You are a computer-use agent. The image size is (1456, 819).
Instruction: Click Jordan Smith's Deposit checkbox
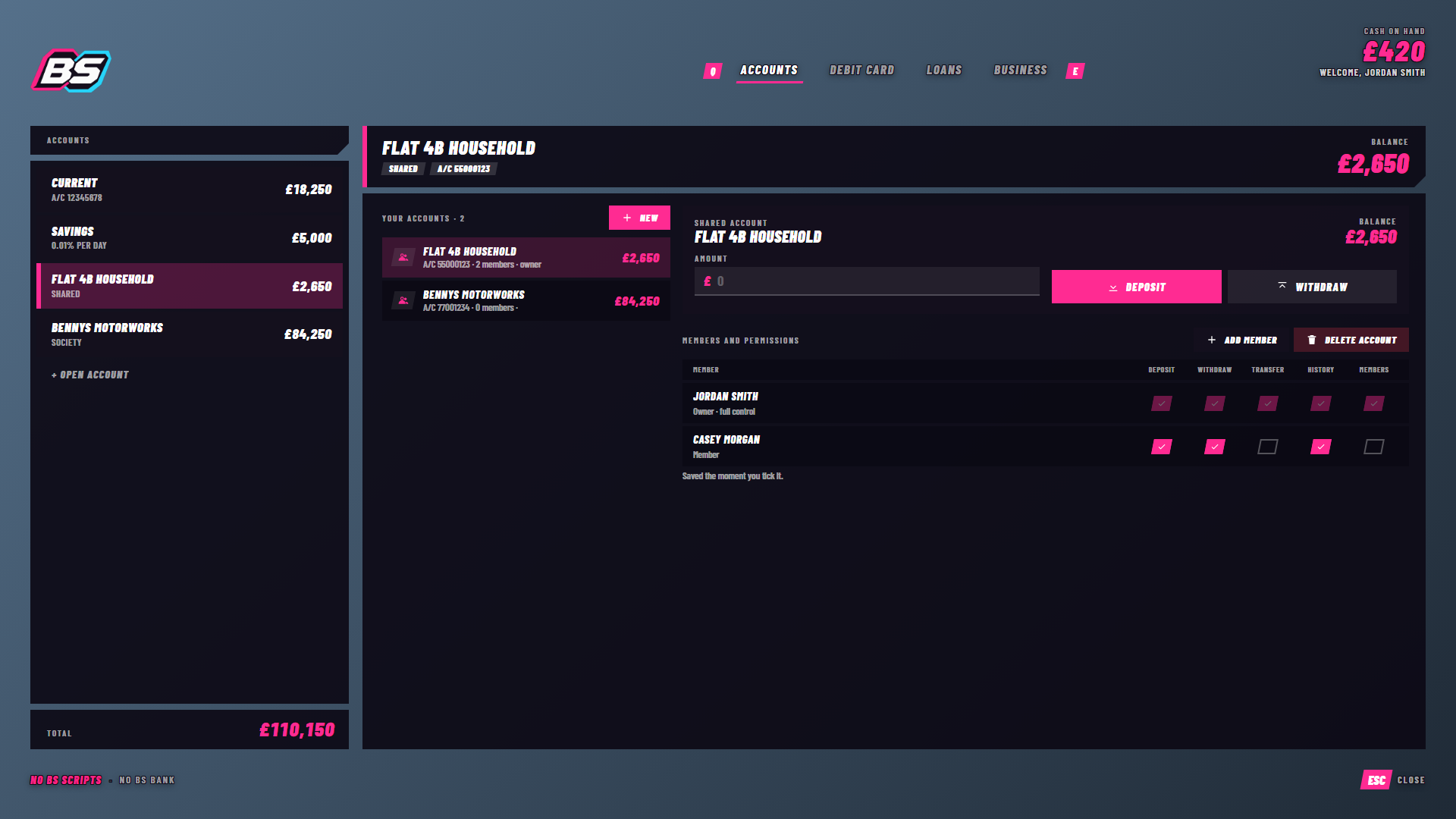[1162, 403]
